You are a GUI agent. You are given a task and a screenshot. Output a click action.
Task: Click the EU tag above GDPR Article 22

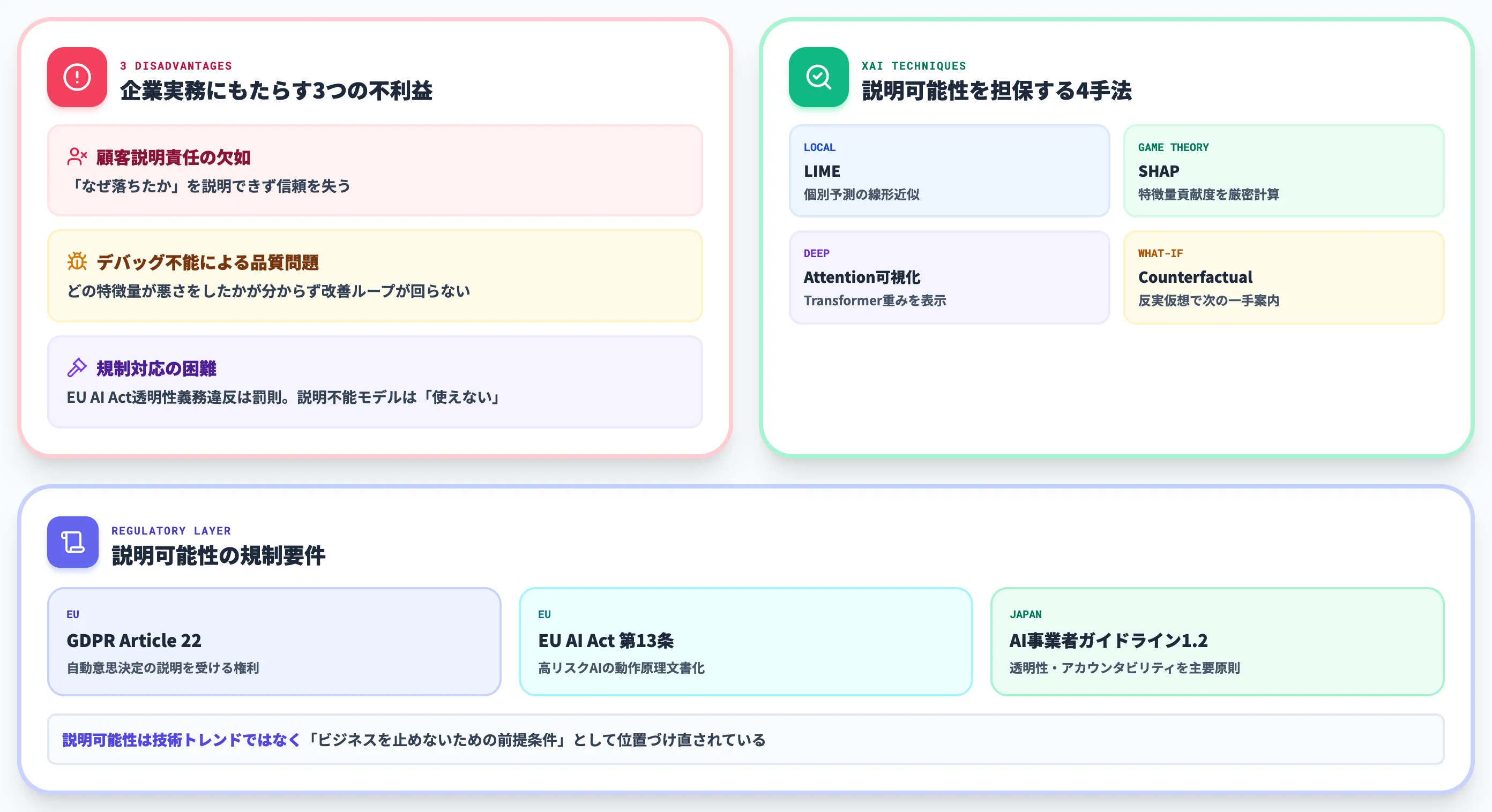click(73, 614)
